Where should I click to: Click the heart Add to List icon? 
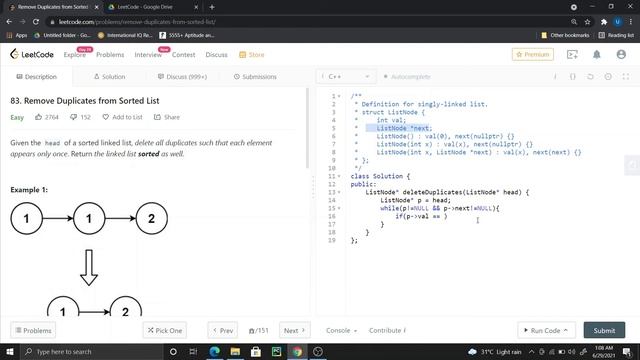[x=105, y=117]
